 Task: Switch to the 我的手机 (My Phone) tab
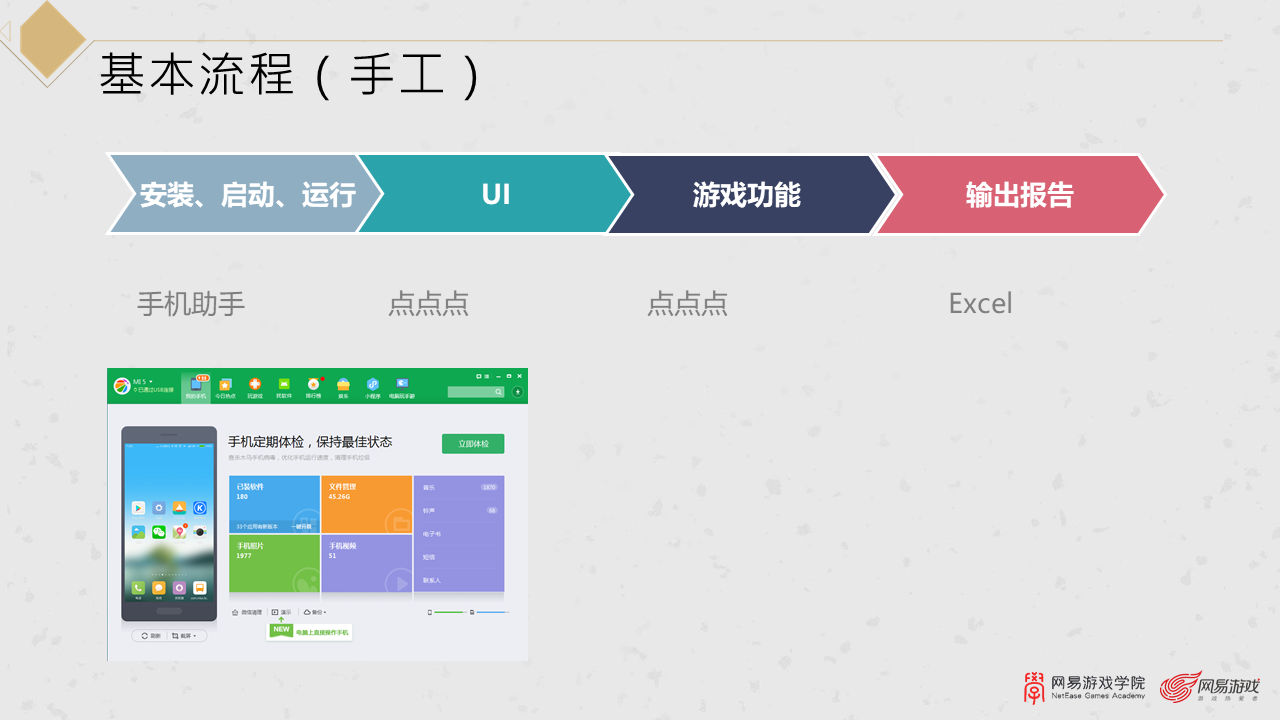[x=195, y=384]
